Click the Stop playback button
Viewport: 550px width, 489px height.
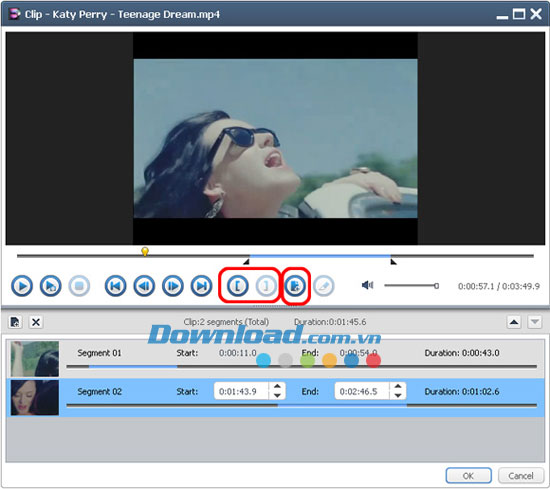[x=80, y=286]
